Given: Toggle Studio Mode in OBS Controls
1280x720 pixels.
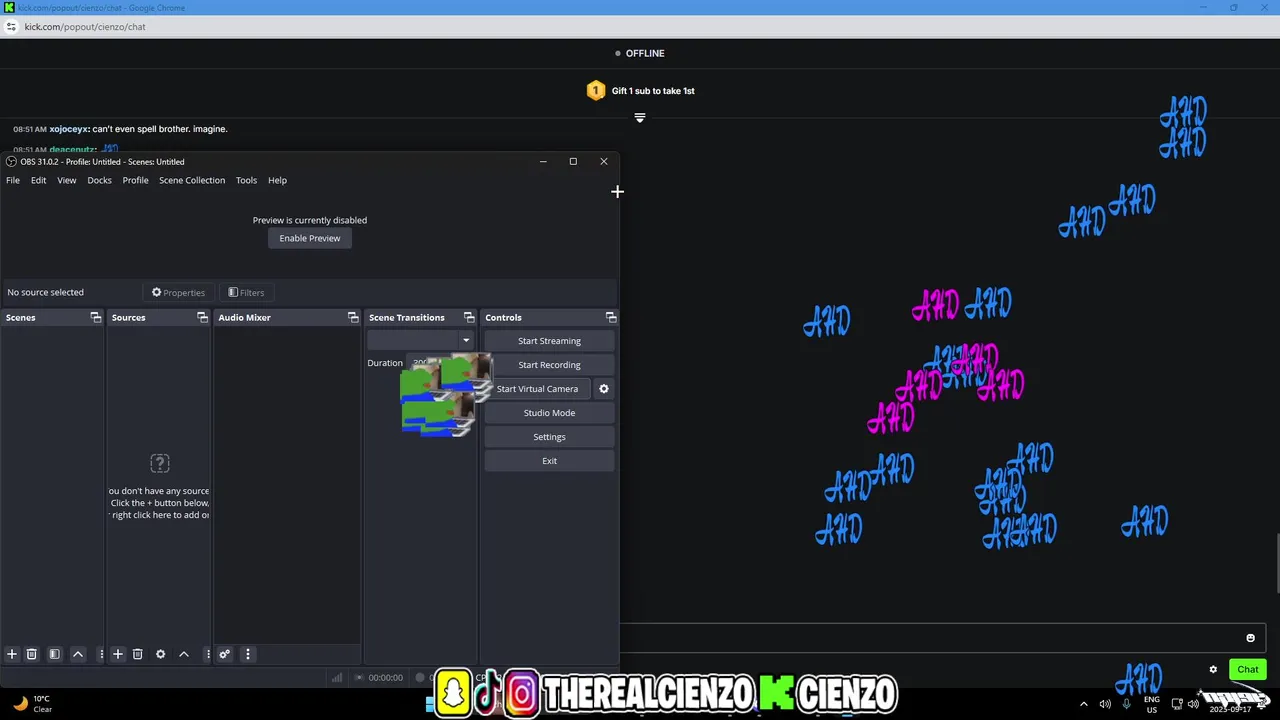Looking at the screenshot, I should (549, 413).
